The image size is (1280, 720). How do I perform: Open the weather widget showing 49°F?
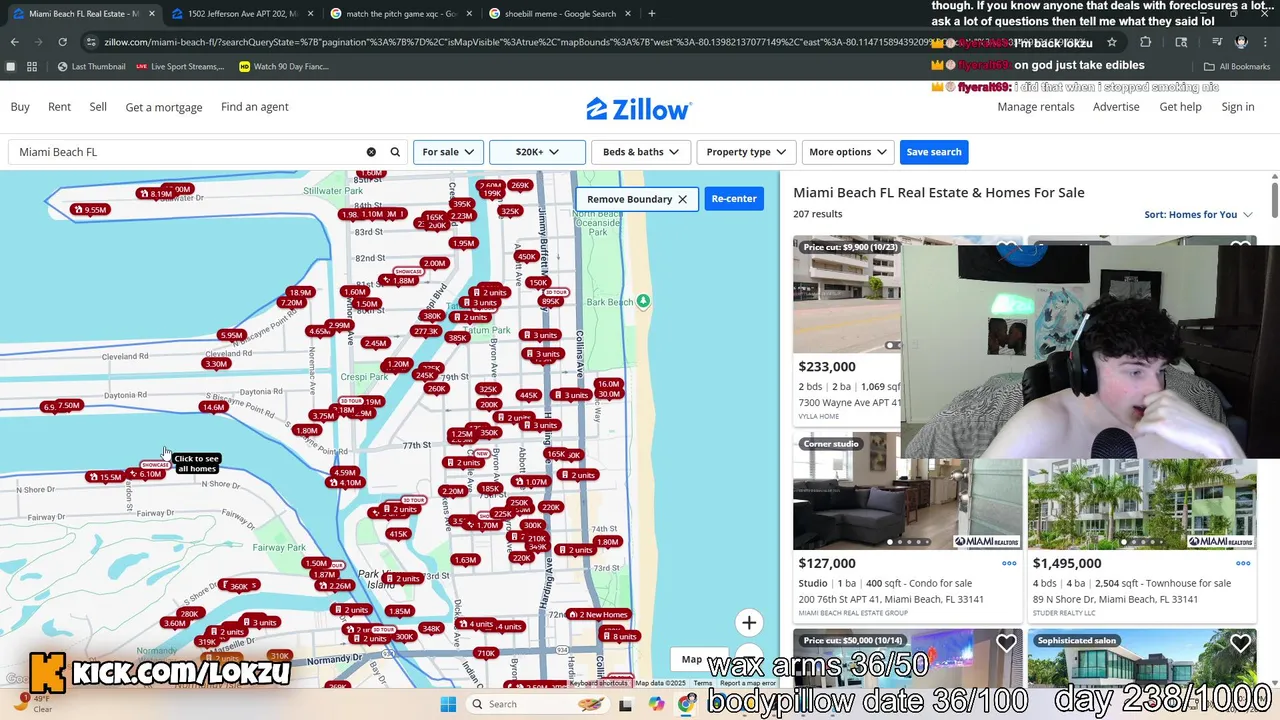coord(32,703)
